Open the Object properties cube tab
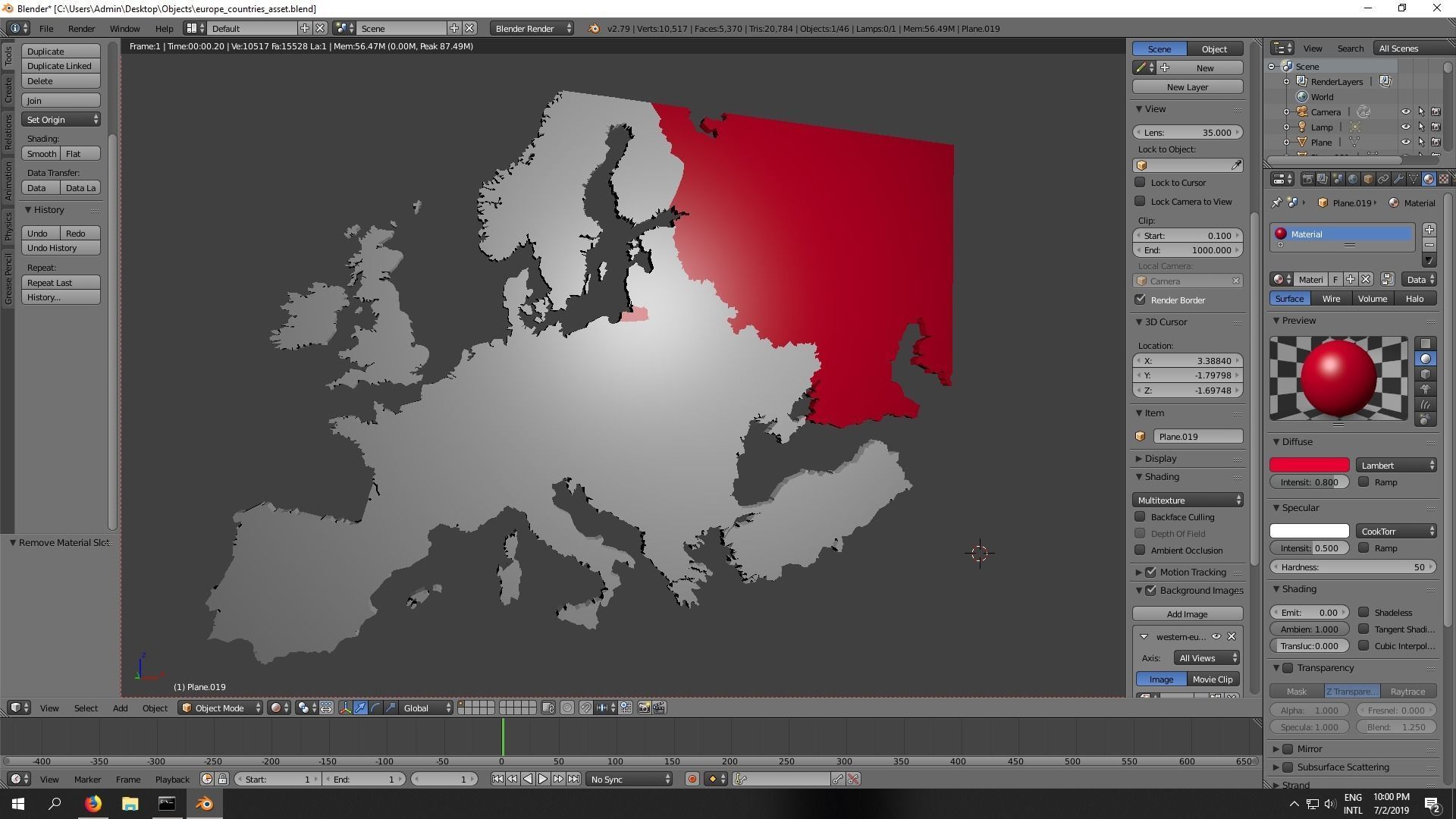Viewport: 1456px width, 819px height. pos(1368,180)
